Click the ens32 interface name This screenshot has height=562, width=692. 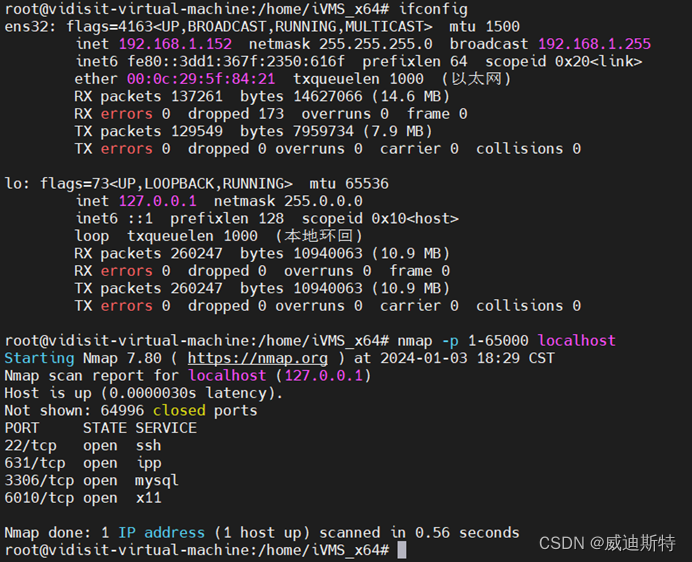[26, 26]
